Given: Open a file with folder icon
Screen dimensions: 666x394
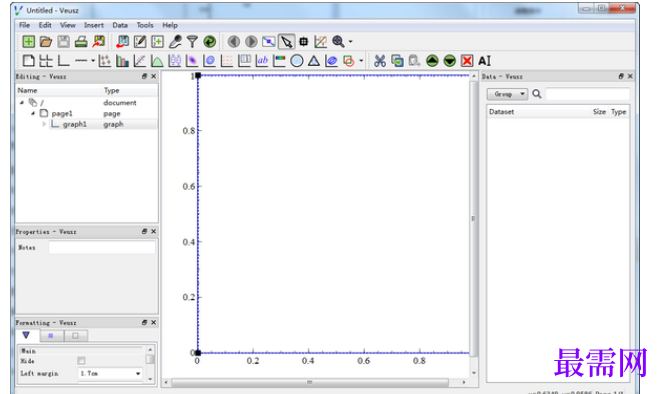Looking at the screenshot, I should [46, 42].
